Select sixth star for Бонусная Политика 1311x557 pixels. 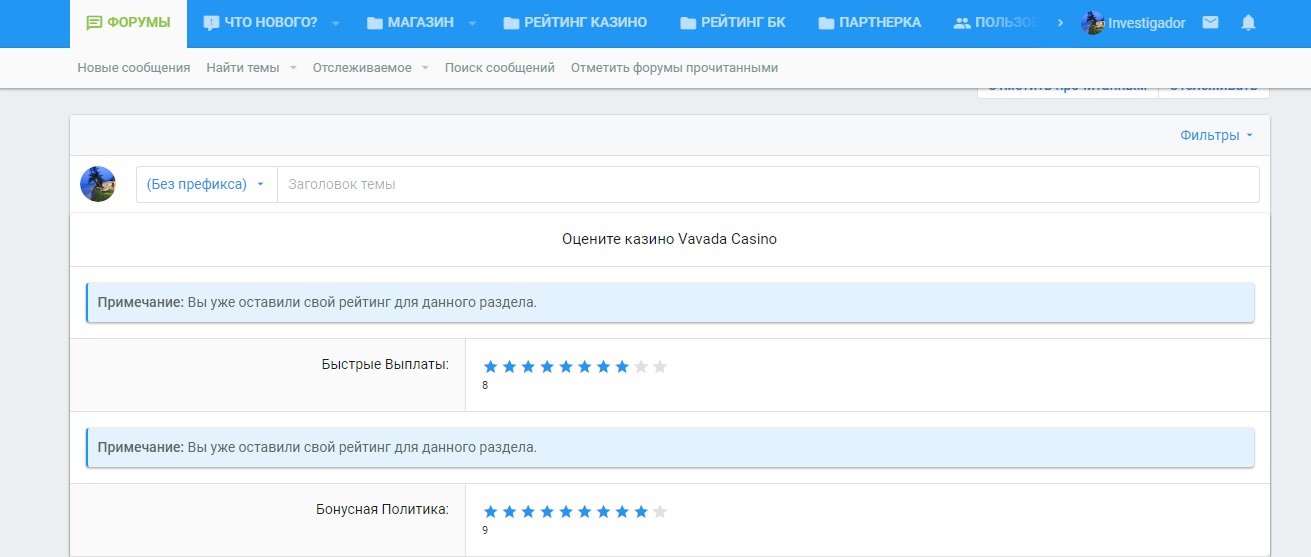coord(585,512)
